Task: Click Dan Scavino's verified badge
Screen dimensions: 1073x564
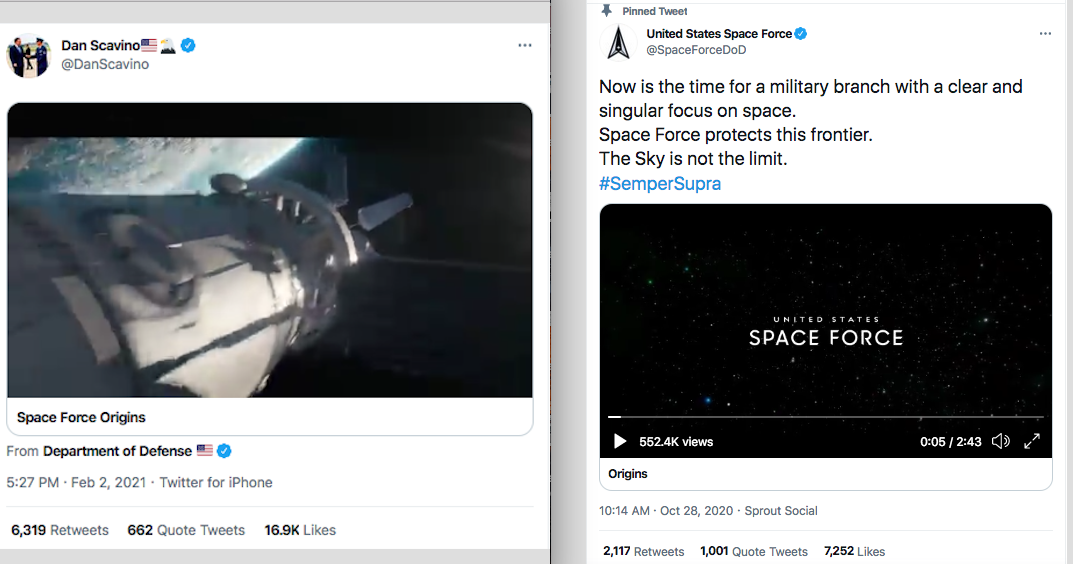Action: [x=188, y=46]
